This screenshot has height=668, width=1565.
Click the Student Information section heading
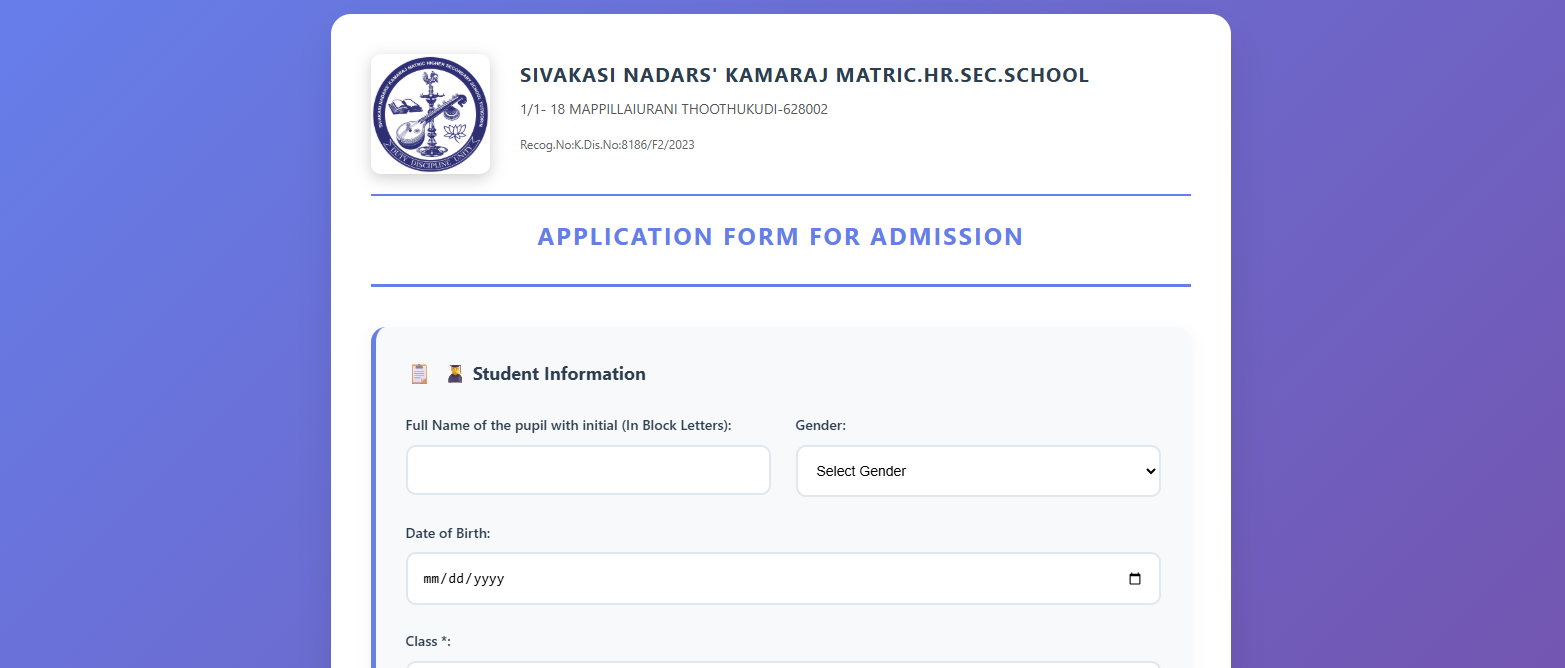click(x=557, y=373)
